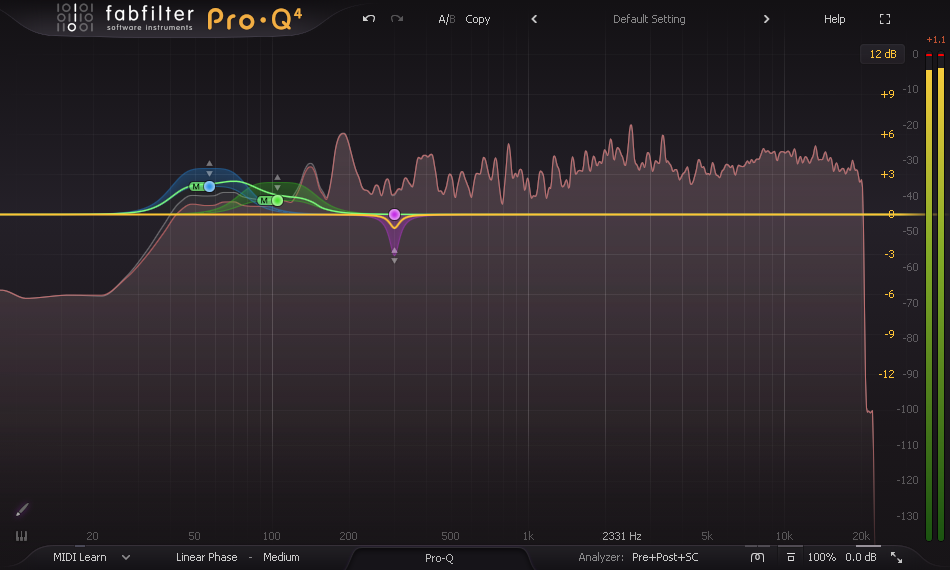This screenshot has height=570, width=950.
Task: Adjust the 0.0 dB output gain
Action: point(861,557)
